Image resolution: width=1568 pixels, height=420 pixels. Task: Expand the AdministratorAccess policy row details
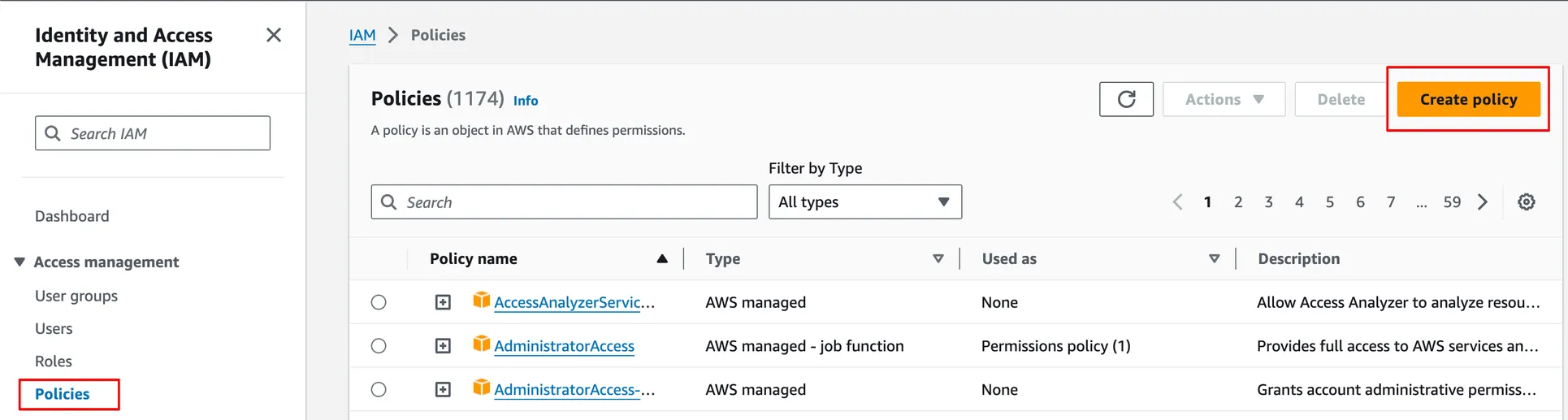tap(443, 346)
